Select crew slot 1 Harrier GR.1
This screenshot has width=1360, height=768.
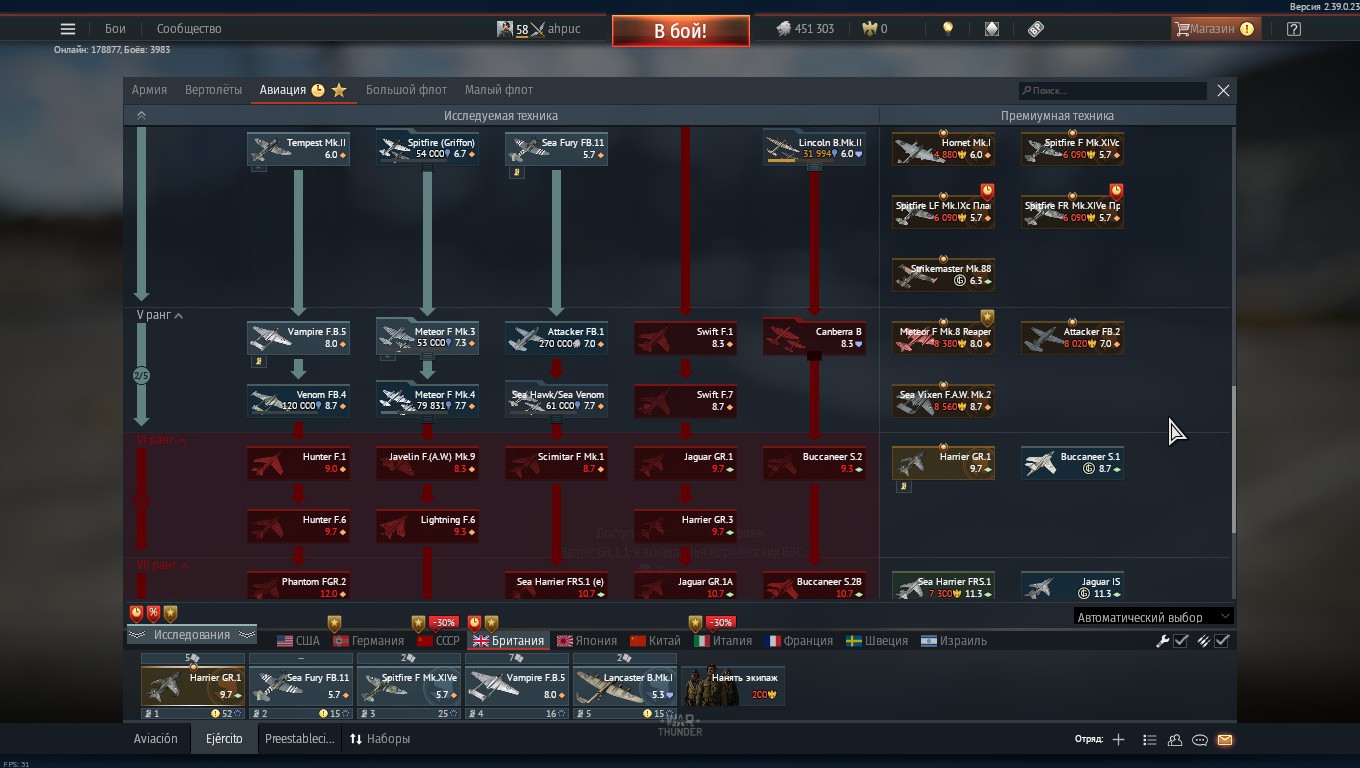click(192, 686)
